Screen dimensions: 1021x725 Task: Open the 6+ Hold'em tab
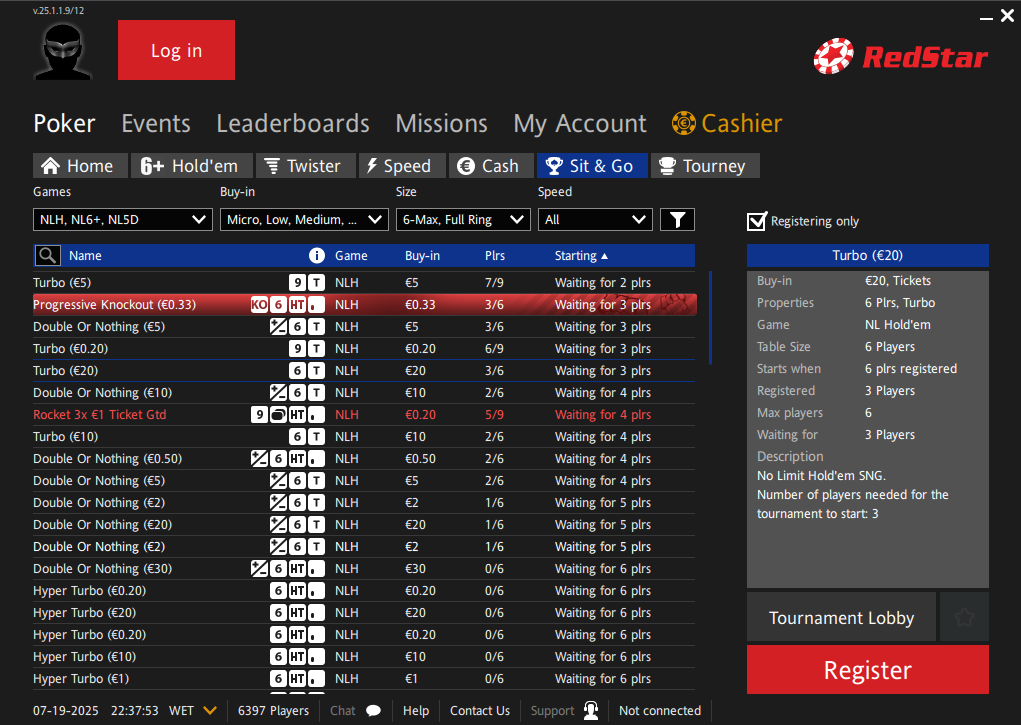tap(190, 166)
